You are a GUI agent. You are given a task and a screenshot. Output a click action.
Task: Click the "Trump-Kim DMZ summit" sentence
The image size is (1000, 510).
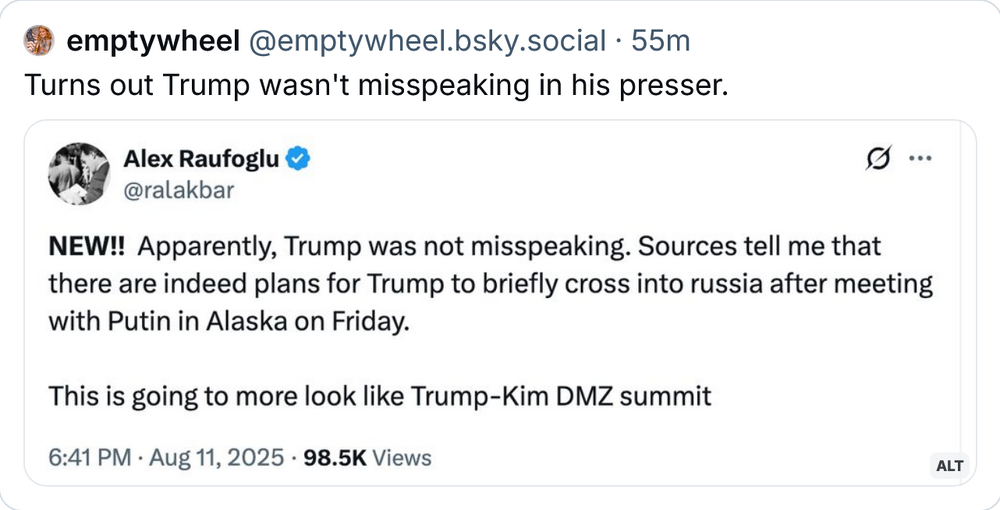pyautogui.click(x=380, y=396)
